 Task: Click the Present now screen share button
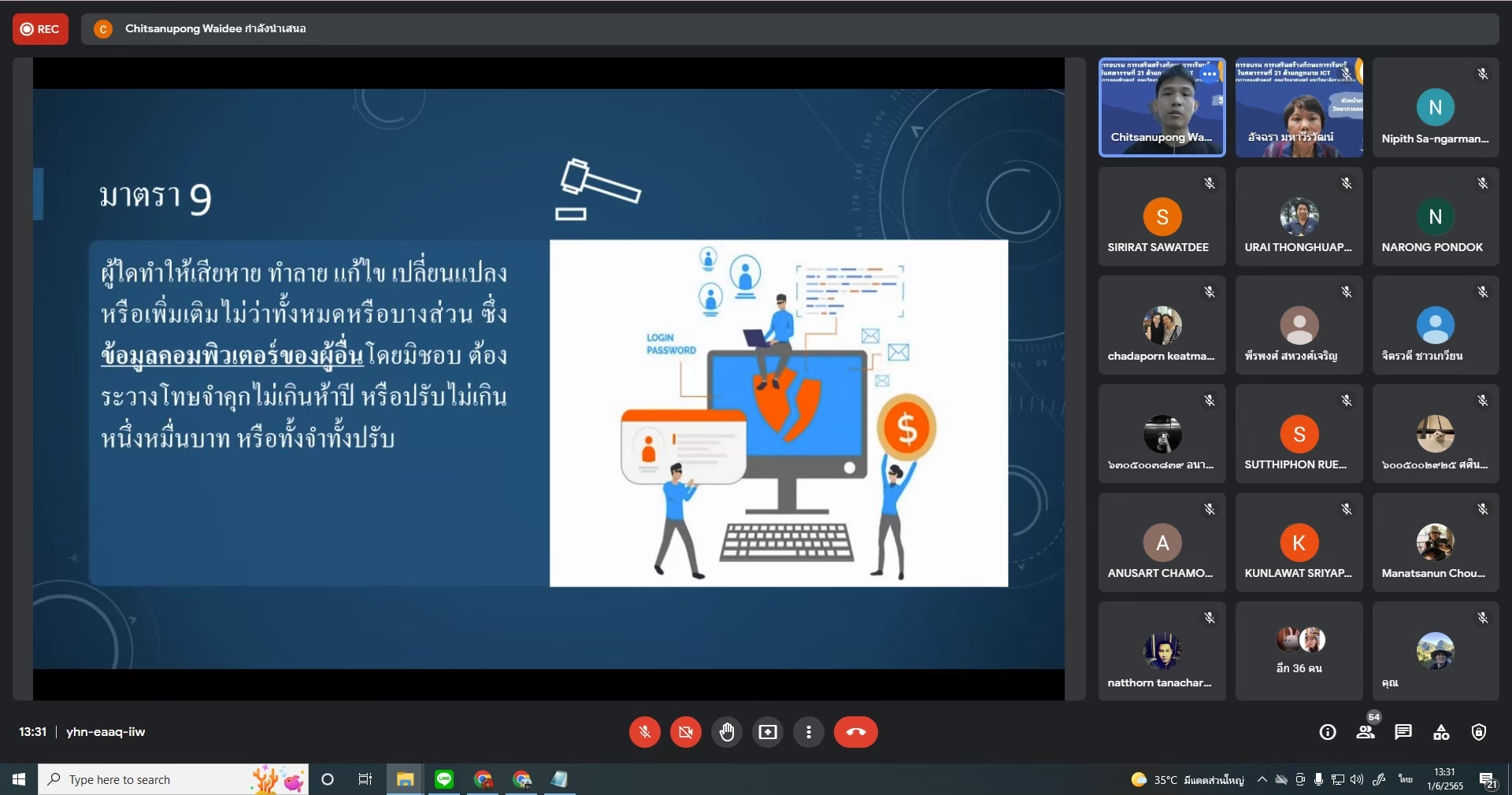[768, 732]
